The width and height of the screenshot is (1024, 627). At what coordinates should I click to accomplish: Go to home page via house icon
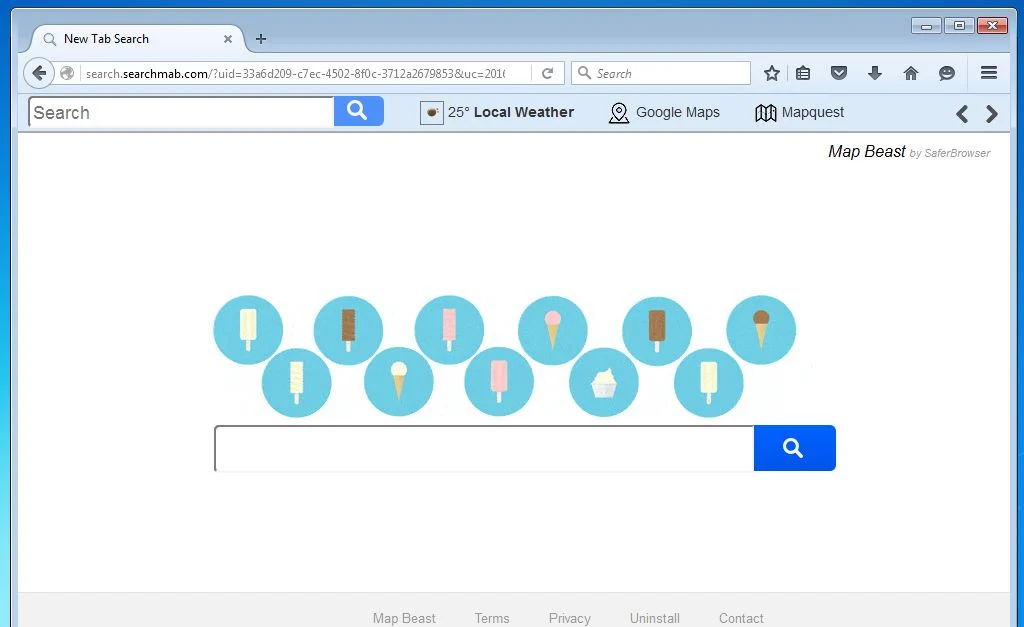(911, 73)
